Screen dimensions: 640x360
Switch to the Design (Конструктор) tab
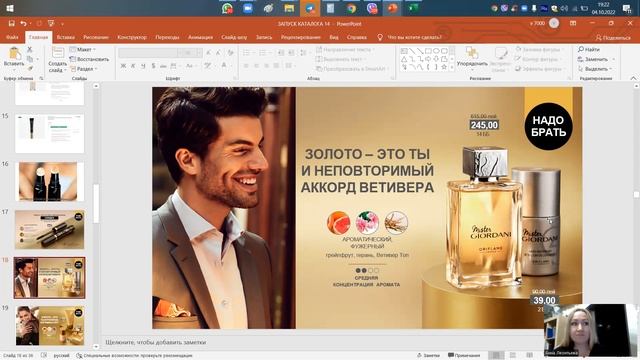point(132,37)
